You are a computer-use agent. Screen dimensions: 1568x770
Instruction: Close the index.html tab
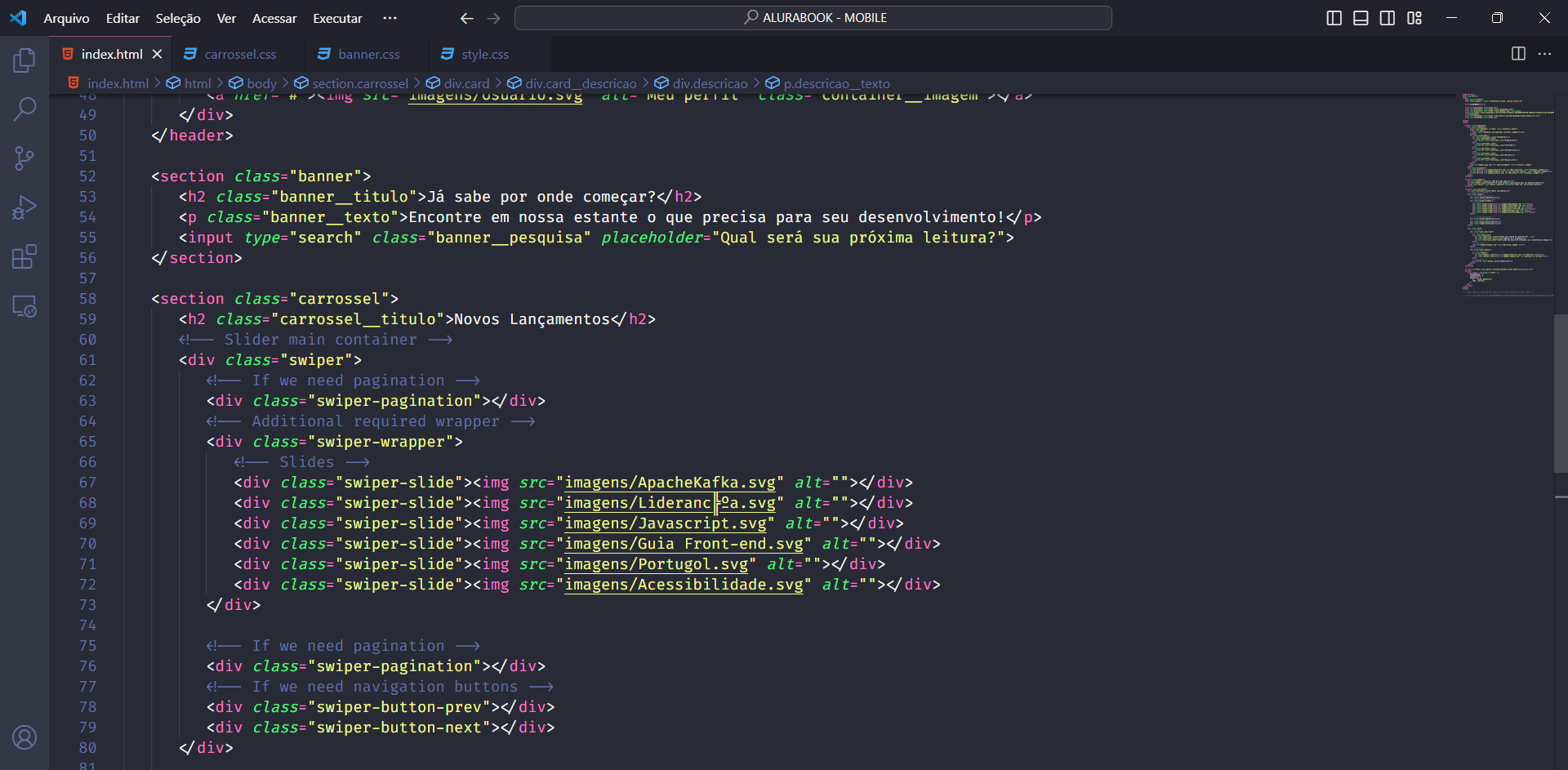click(x=157, y=54)
